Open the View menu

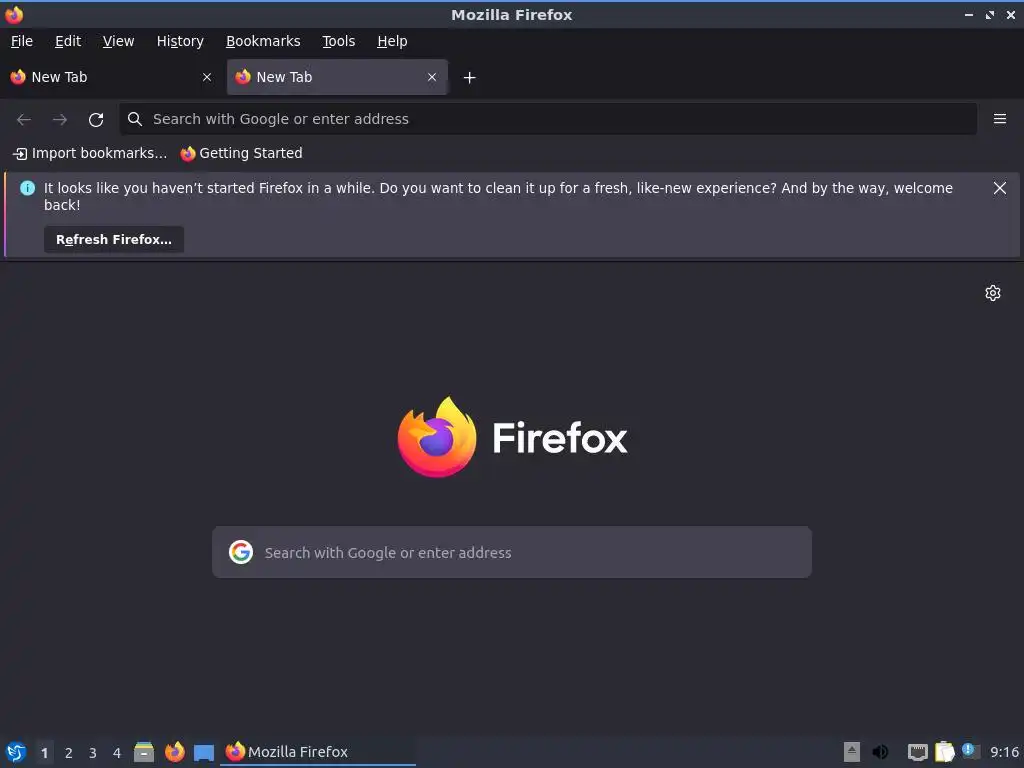pos(118,41)
